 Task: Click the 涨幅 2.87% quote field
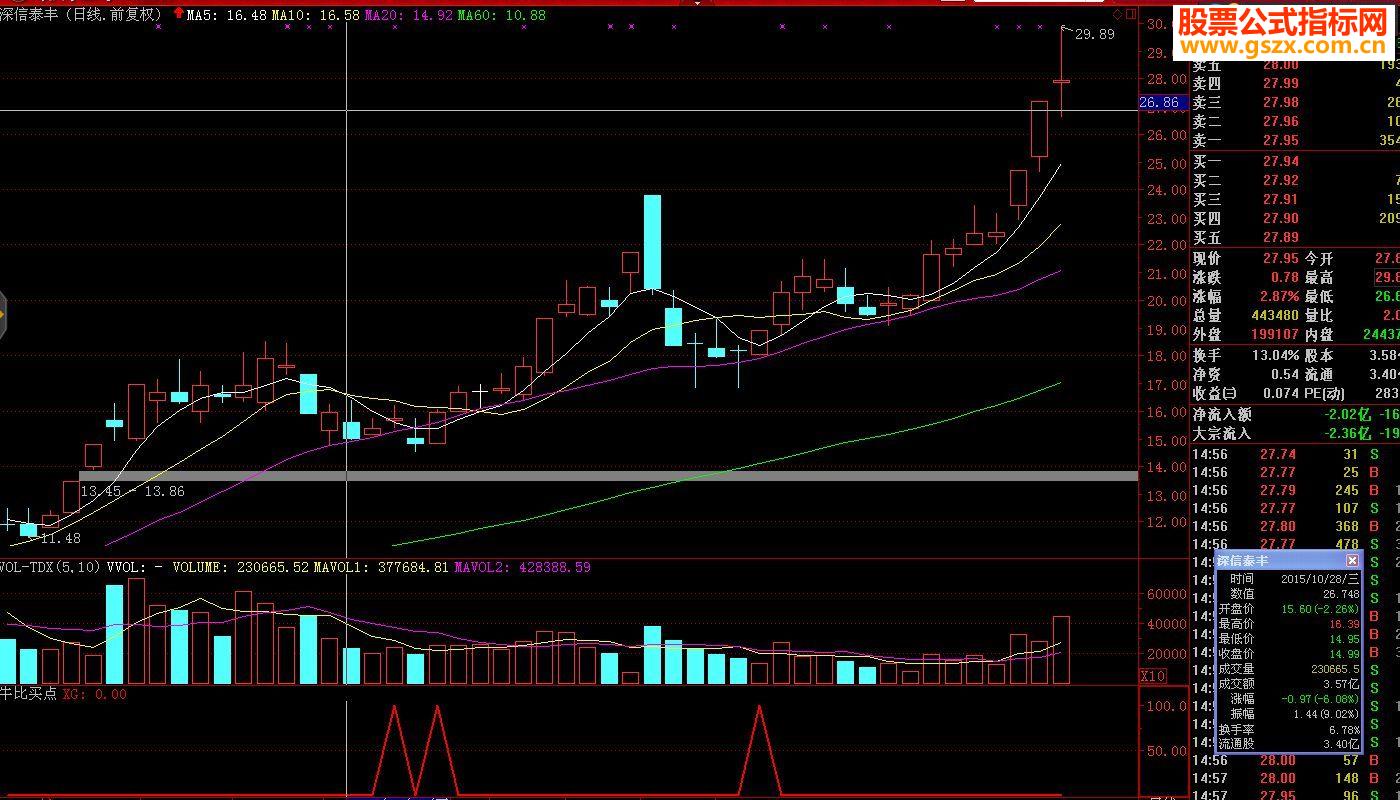[1246, 297]
